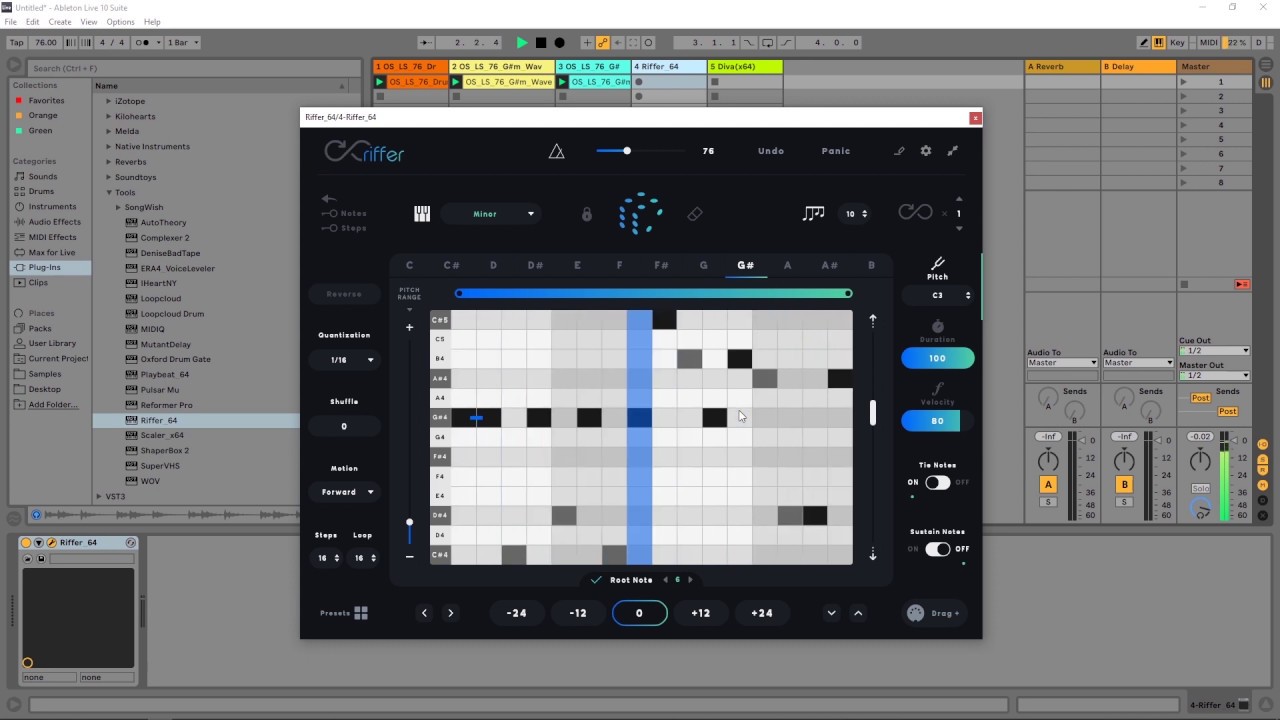Open the File menu
The height and width of the screenshot is (720, 1280).
pos(10,22)
